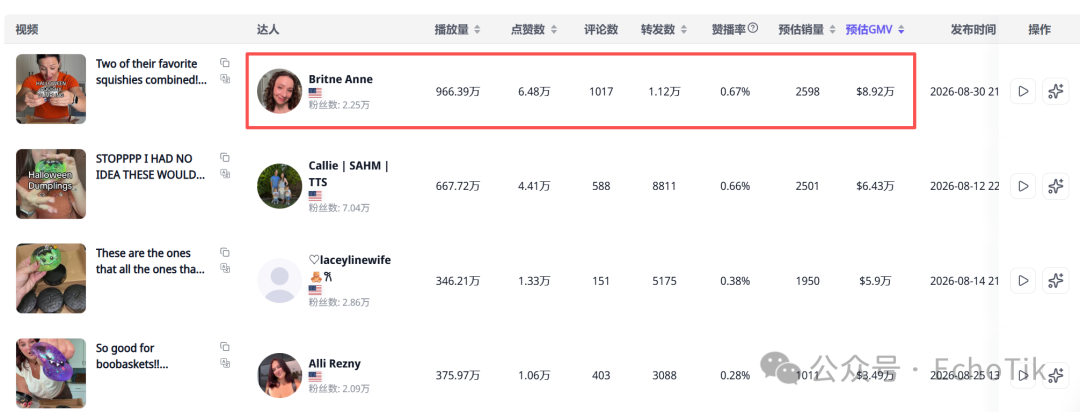Image resolution: width=1080 pixels, height=412 pixels.
Task: Open AI sparkle action for Alli Rezny row
Action: pos(1055,375)
